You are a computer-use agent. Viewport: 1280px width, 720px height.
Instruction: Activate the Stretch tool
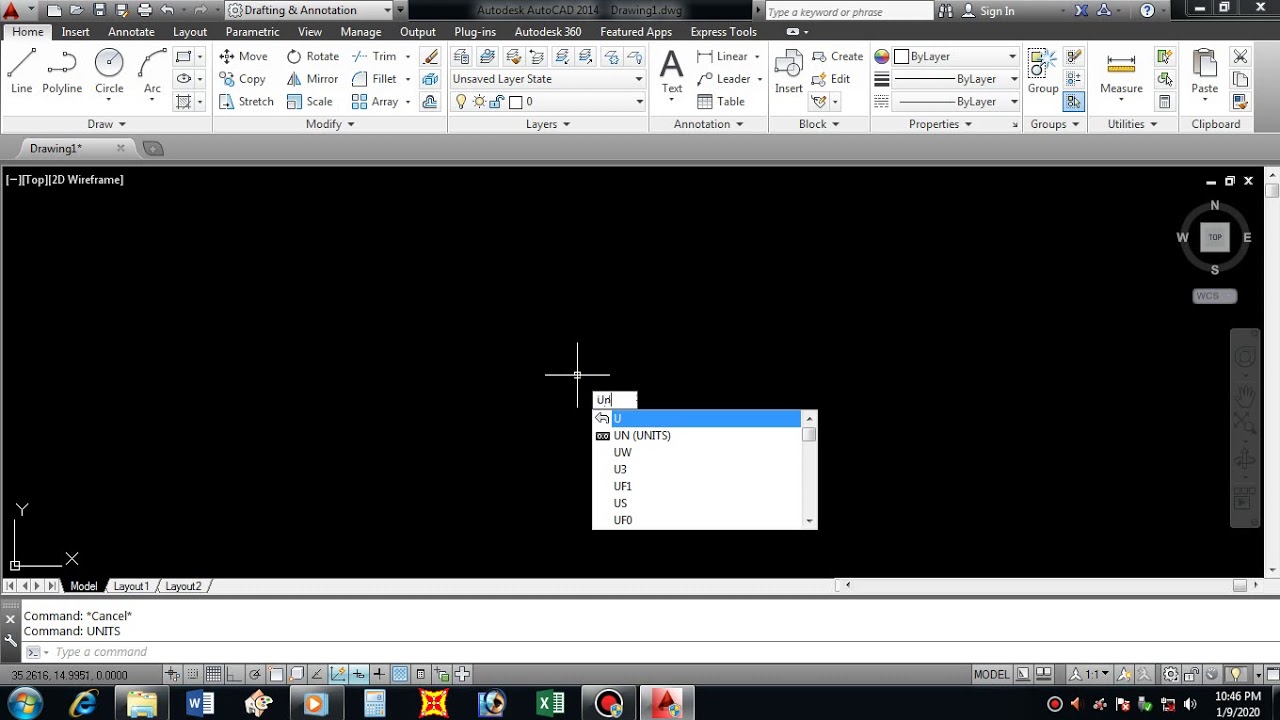246,101
